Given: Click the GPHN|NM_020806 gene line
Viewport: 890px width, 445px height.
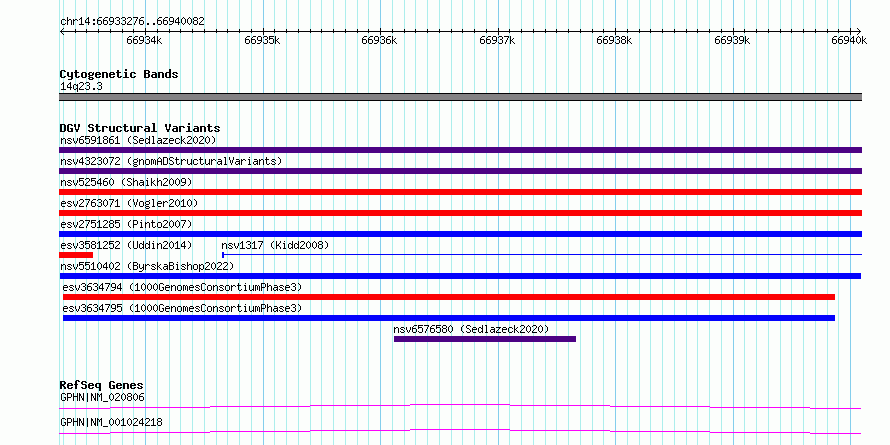Looking at the screenshot, I should [x=460, y=406].
